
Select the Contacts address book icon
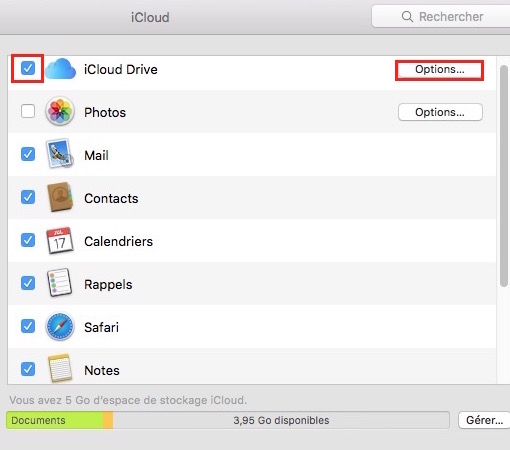[60, 197]
